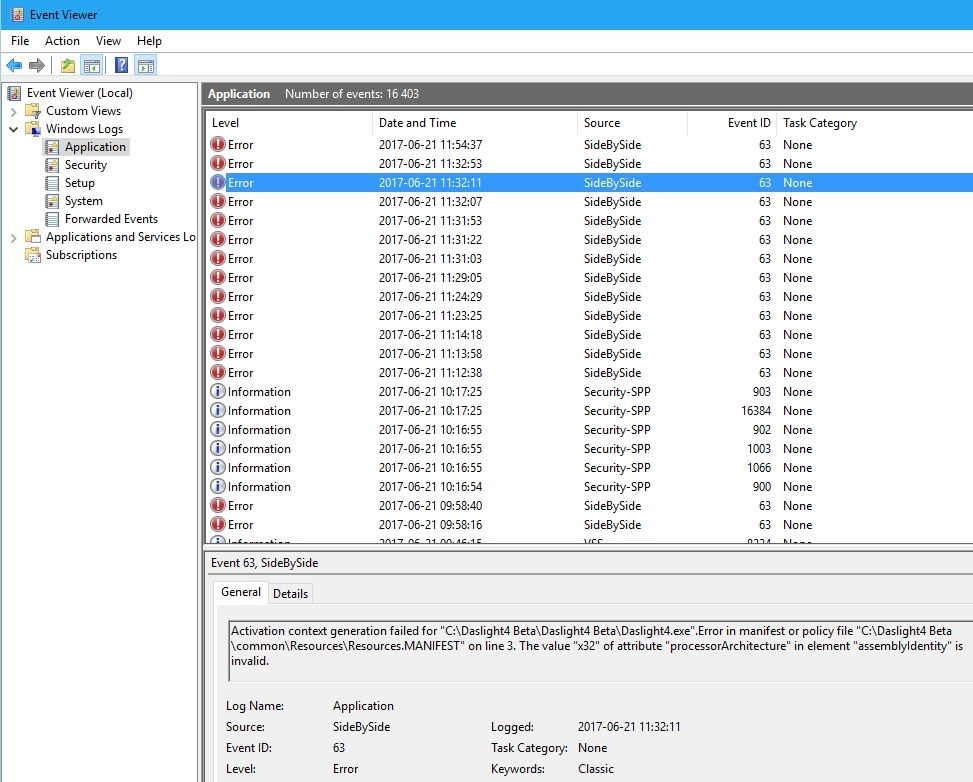
Task: Click the Windows Logs folder icon
Action: 33,129
